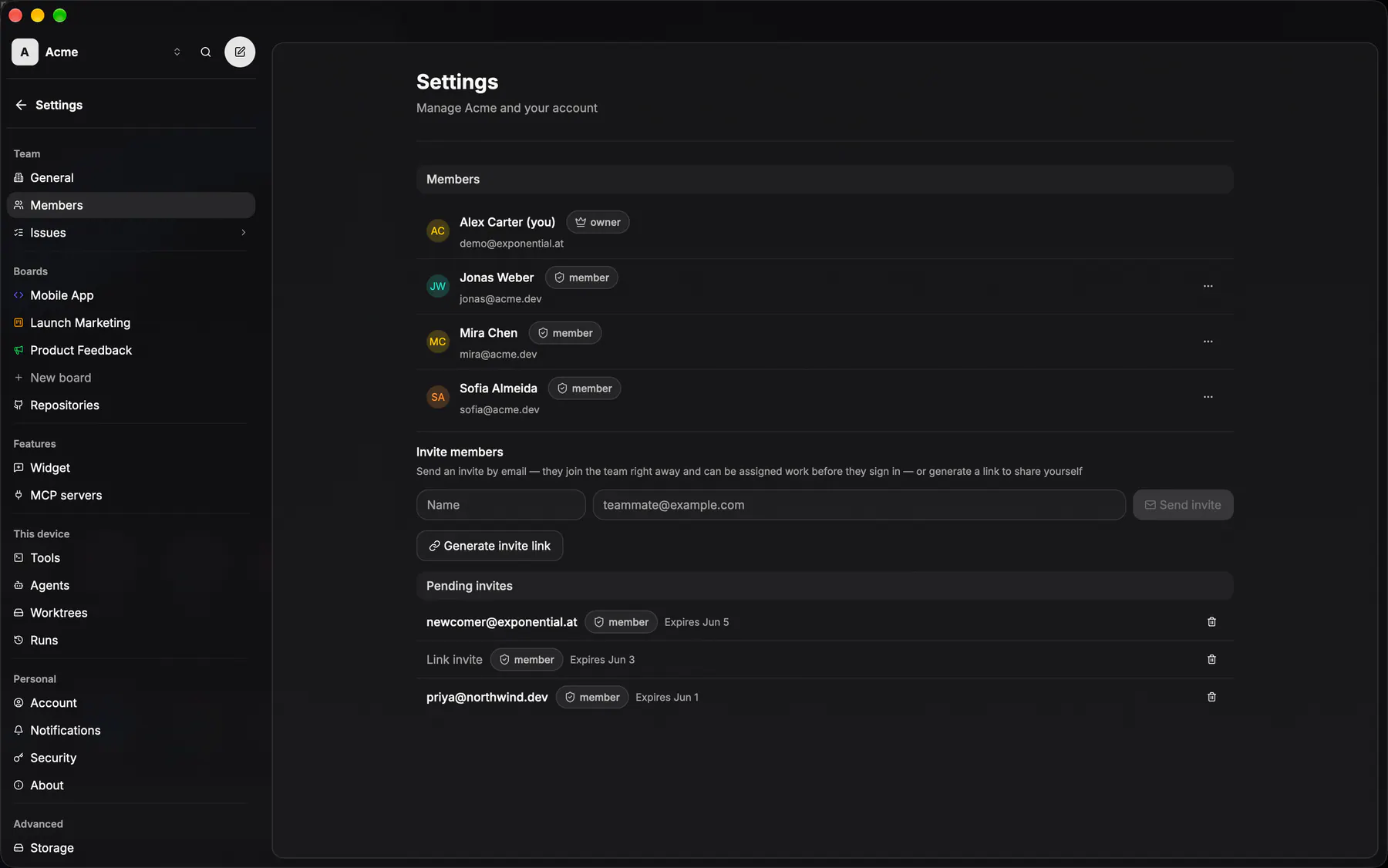Delete the newcomer@exponential.at pending invite
Screen dimensions: 1388x868
pyautogui.click(x=1211, y=622)
